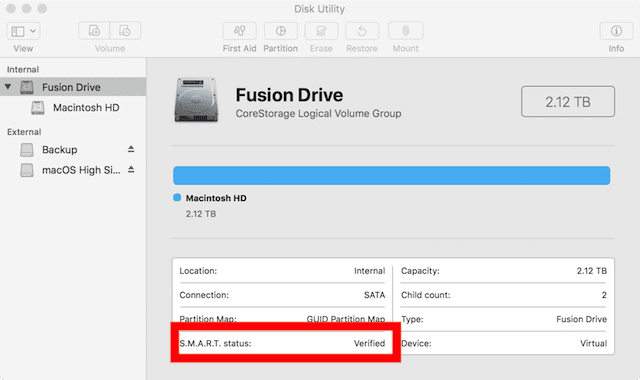Open the Info panel icon
The width and height of the screenshot is (640, 380).
tap(616, 31)
